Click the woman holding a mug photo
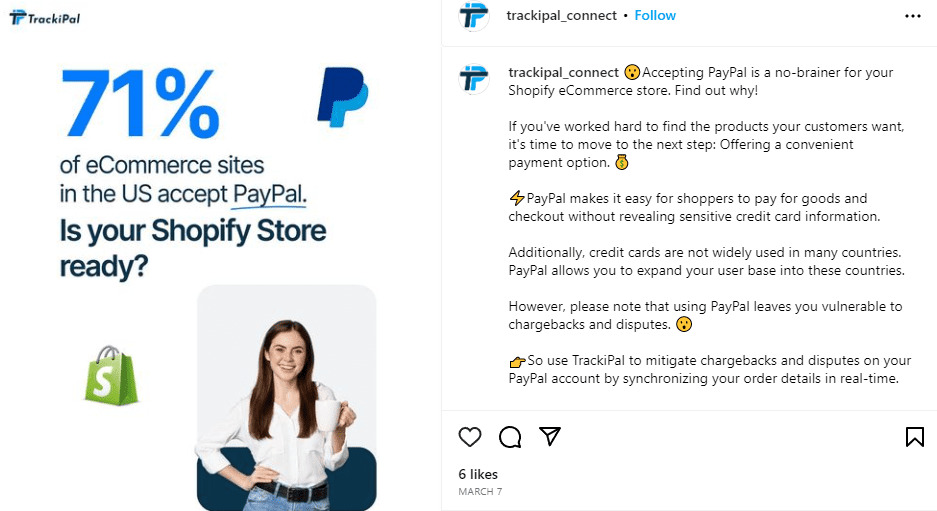This screenshot has width=937, height=511. coord(287,398)
